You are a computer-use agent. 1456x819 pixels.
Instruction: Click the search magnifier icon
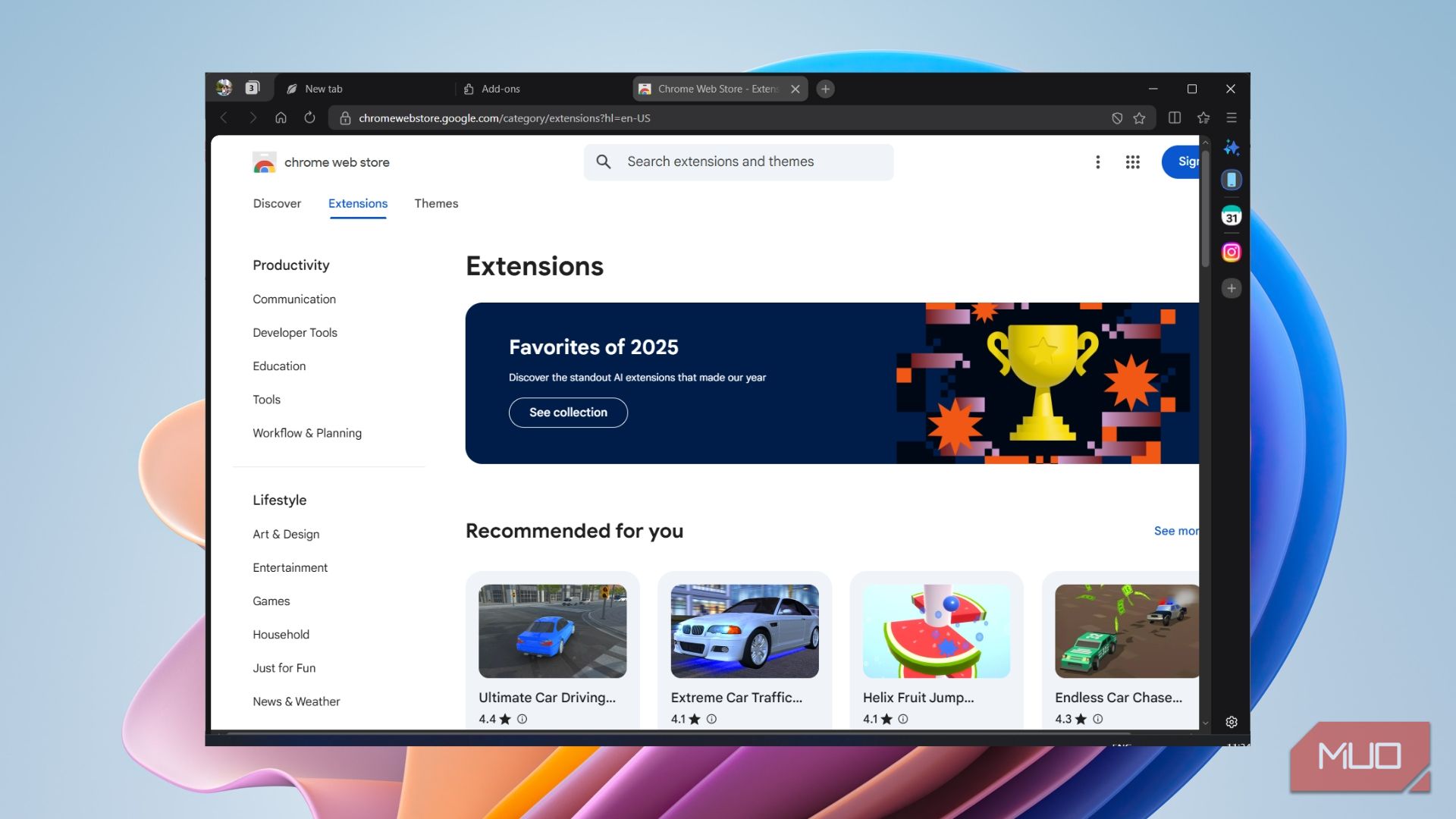click(x=604, y=162)
